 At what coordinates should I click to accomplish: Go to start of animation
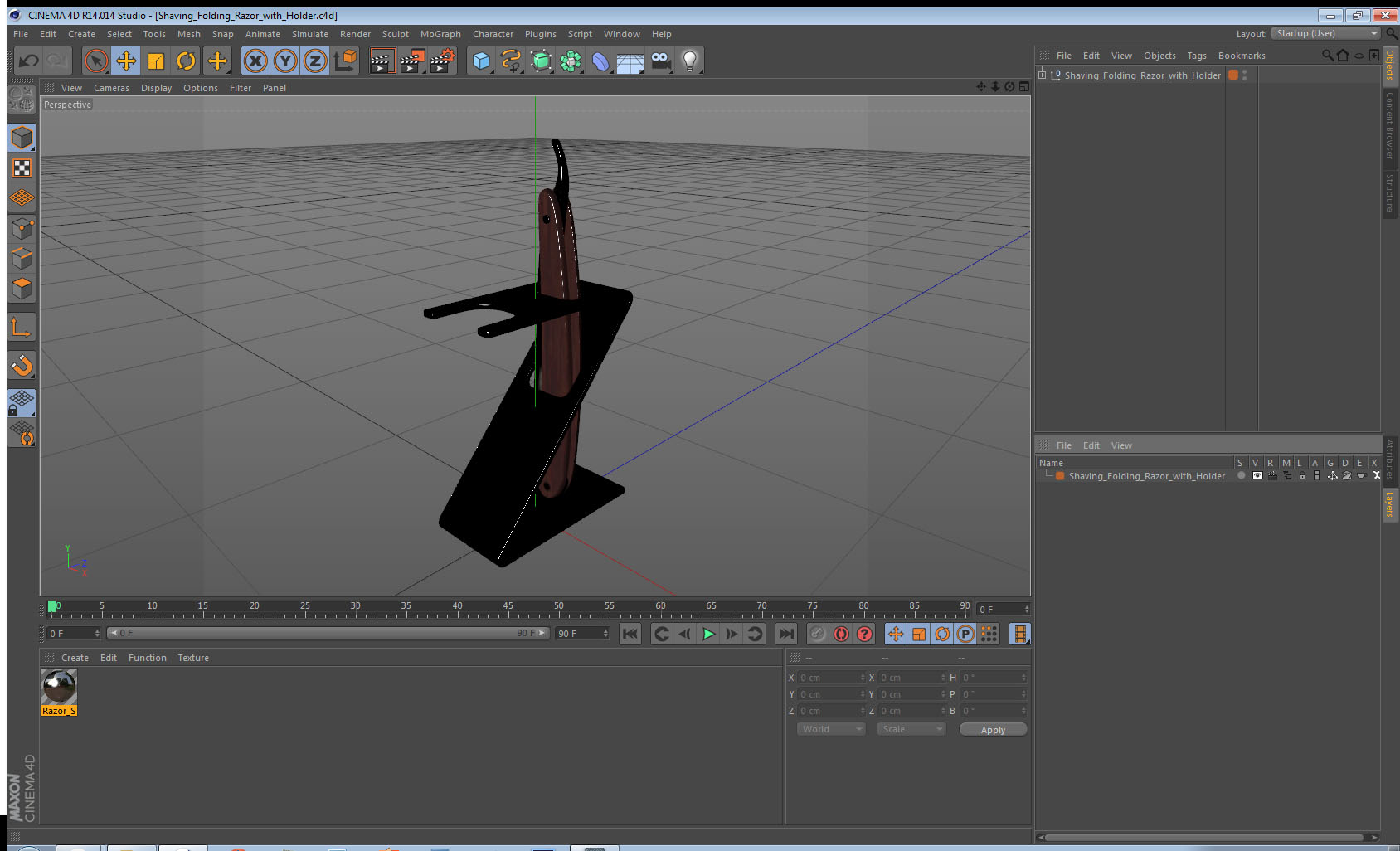[x=630, y=634]
